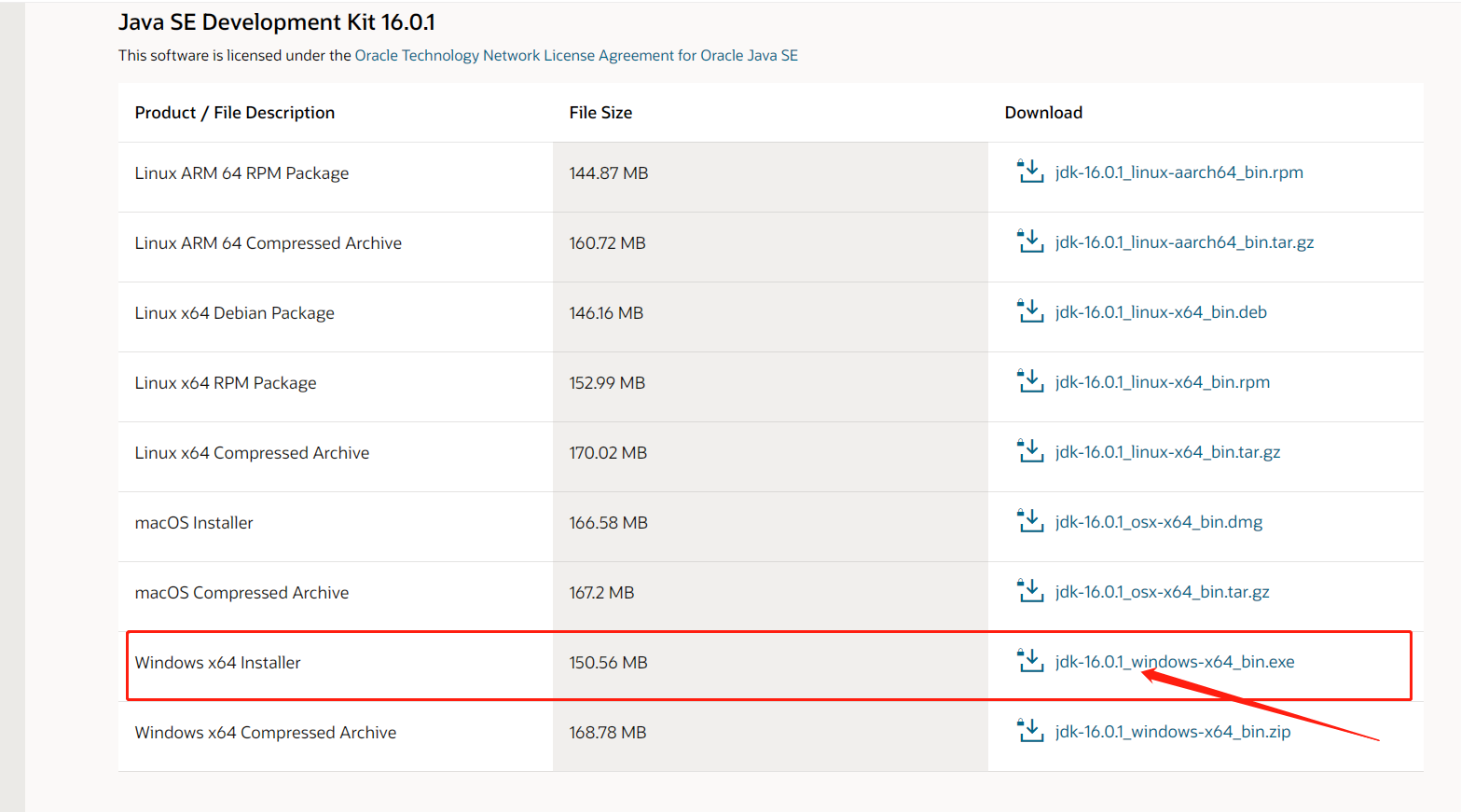Screen dimensions: 1461x812
Task: Click download icon for linux-aarch64_bin.tar.gz
Action: [x=1030, y=241]
